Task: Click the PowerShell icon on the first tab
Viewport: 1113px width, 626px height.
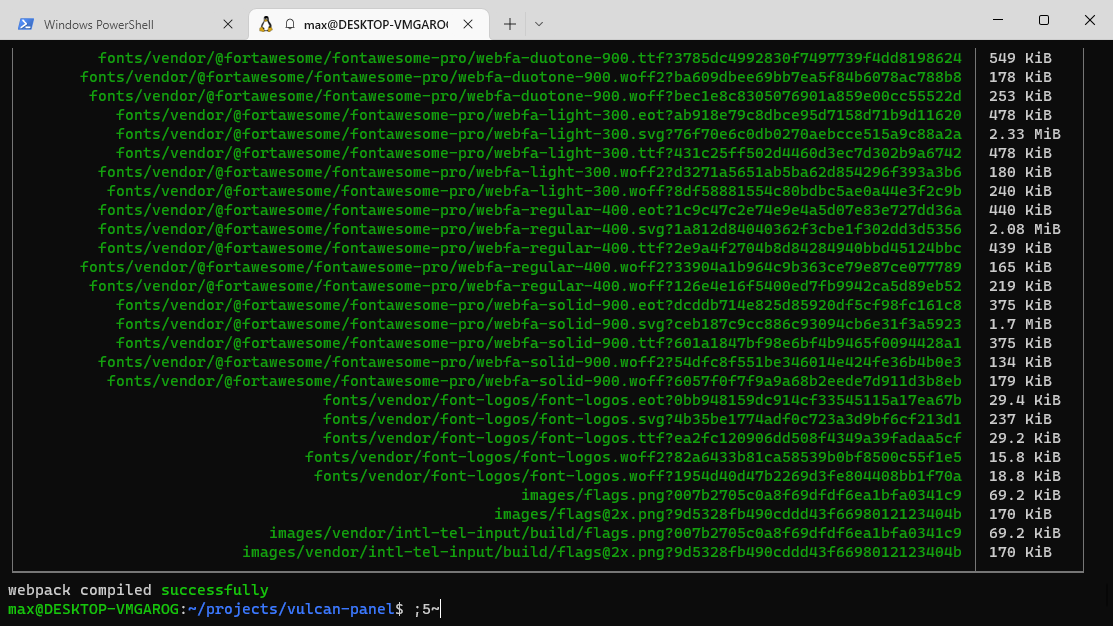Action: [26, 24]
